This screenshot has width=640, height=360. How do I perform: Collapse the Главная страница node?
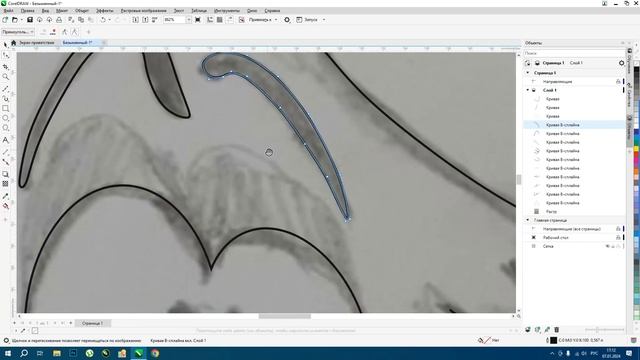528,220
